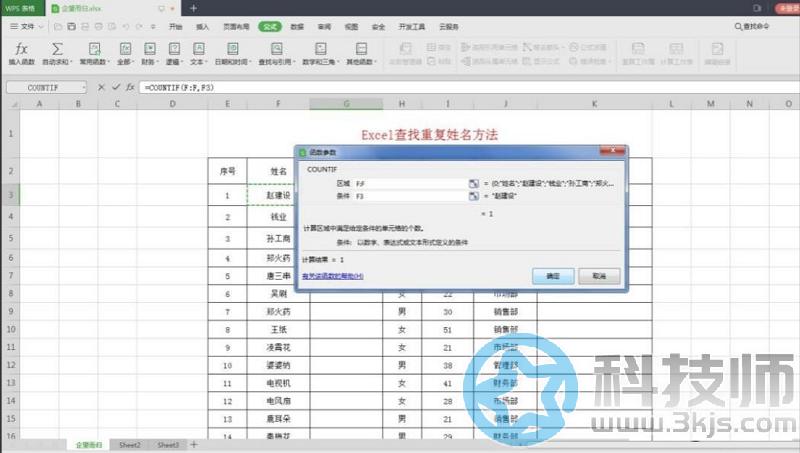Switch to the 视图 View ribbon tab
The image size is (800, 453).
351,27
